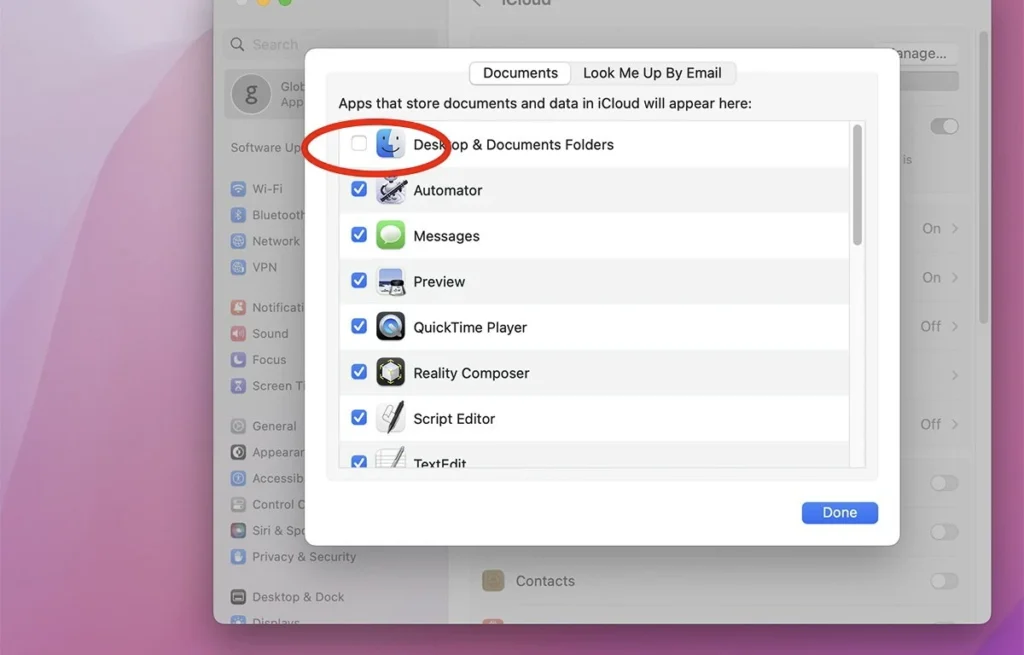
Task: Click the Manage... button in the iCloud window
Action: (927, 54)
